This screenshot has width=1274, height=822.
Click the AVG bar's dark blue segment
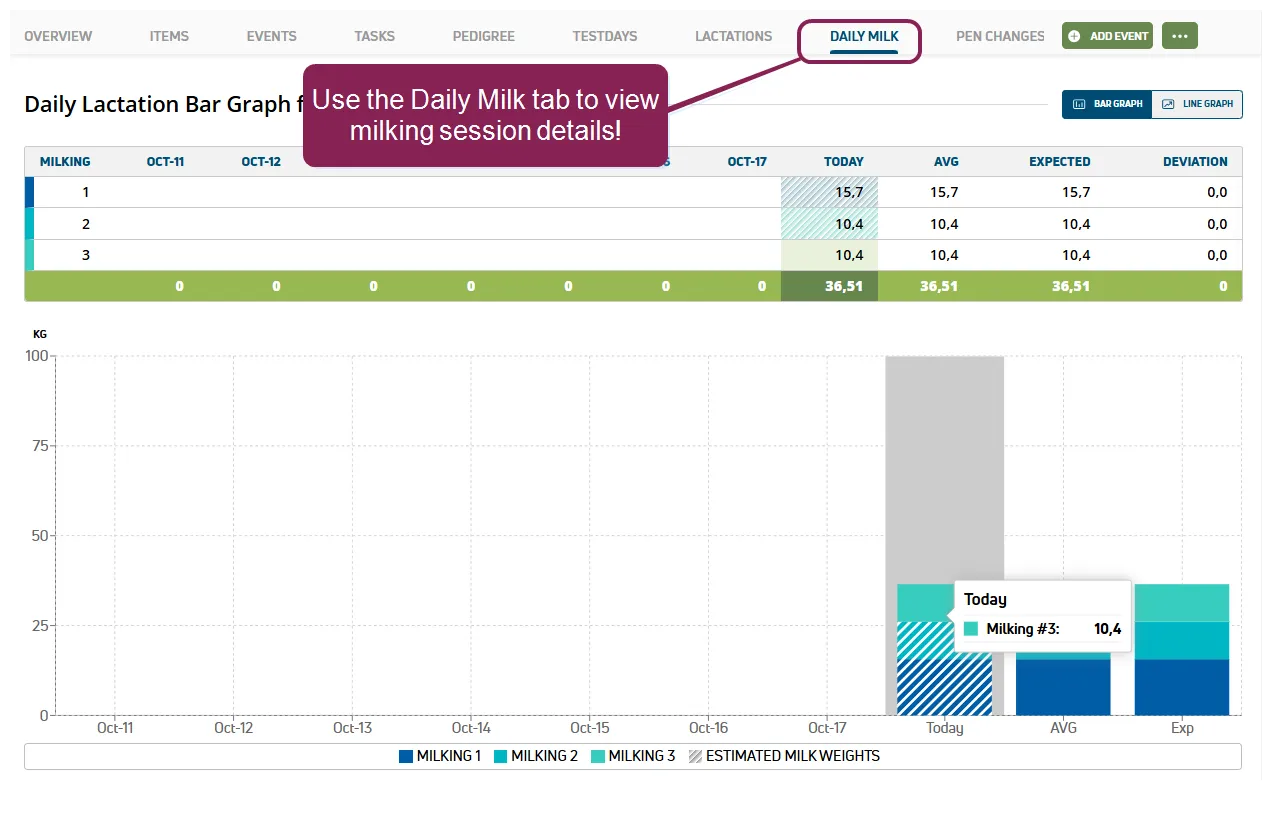[x=1063, y=687]
